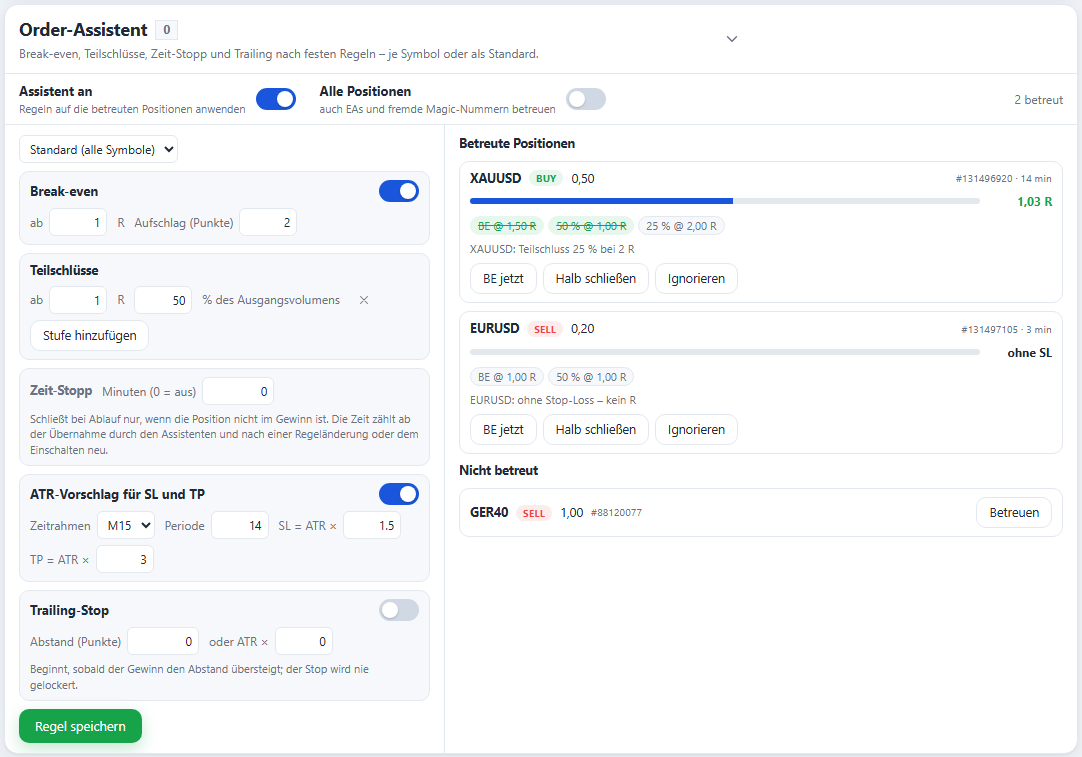Click the Stufe hinzufügen button

tap(89, 335)
